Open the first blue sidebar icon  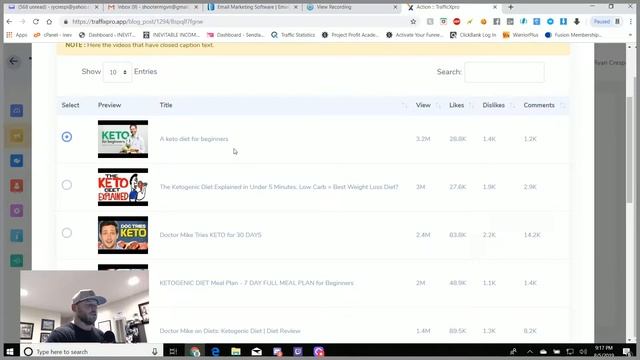pyautogui.click(x=17, y=111)
